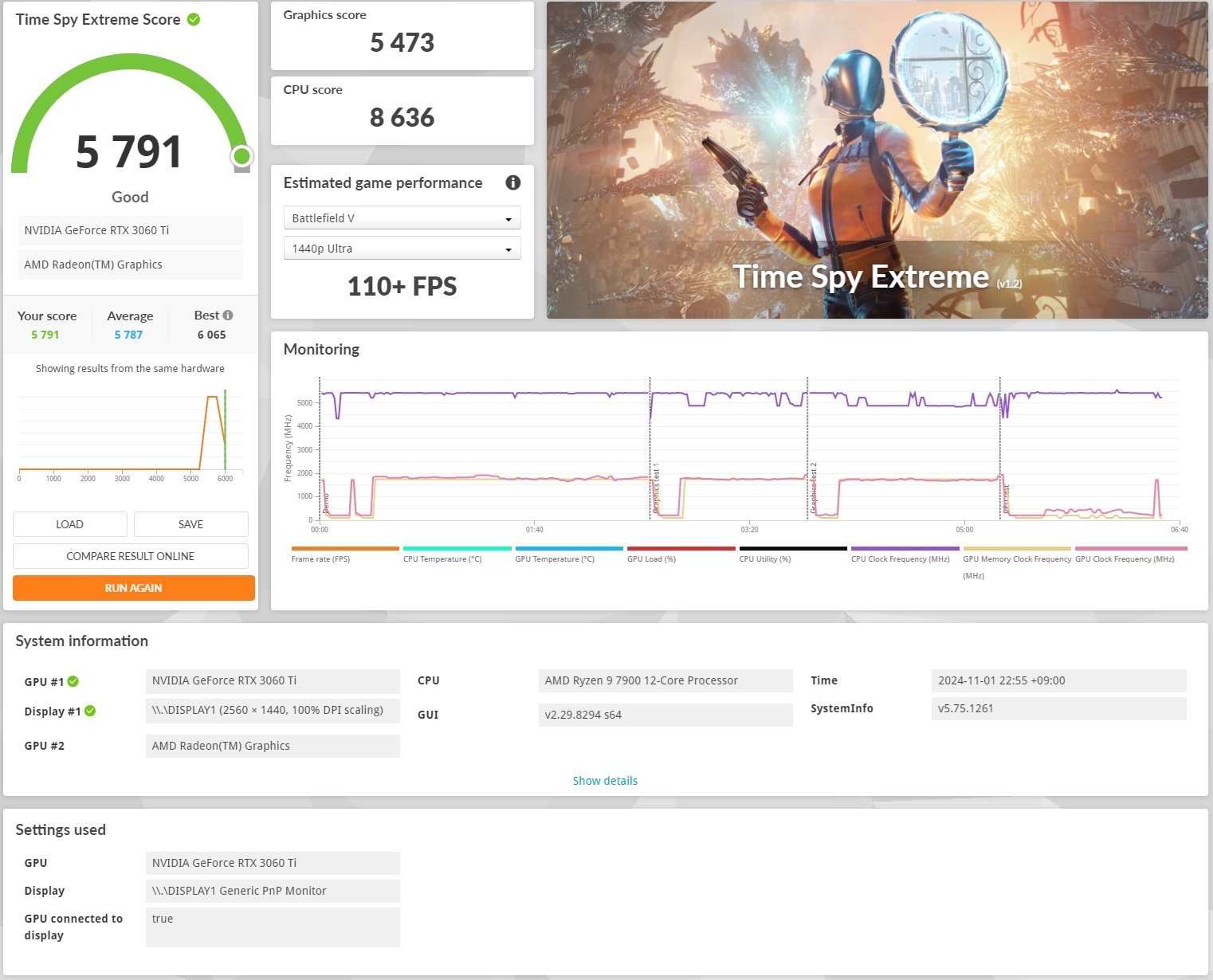Click the Average score value 5 787

128,335
